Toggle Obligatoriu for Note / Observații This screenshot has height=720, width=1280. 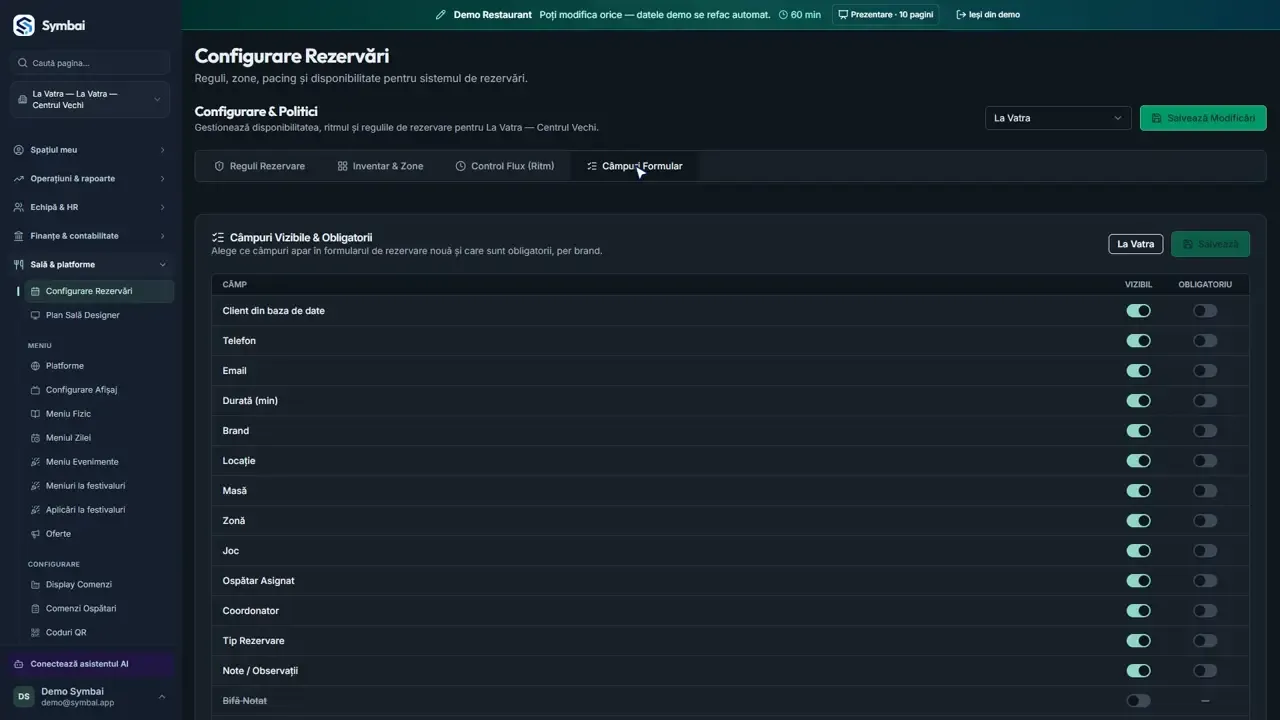click(x=1205, y=671)
